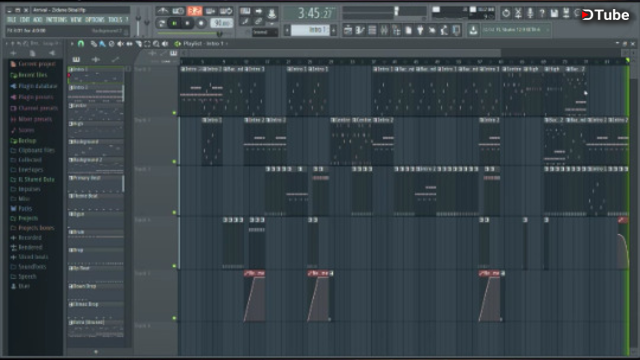Viewport: 640px width, 360px height.
Task: Toggle wait for input before recording
Action: (x=178, y=11)
